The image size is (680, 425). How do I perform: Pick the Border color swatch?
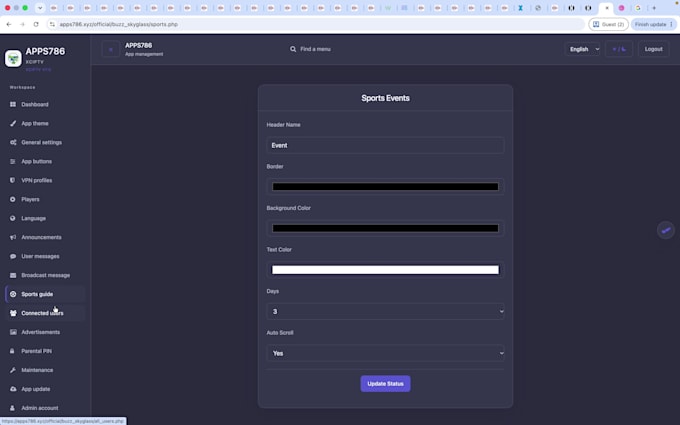click(x=385, y=187)
